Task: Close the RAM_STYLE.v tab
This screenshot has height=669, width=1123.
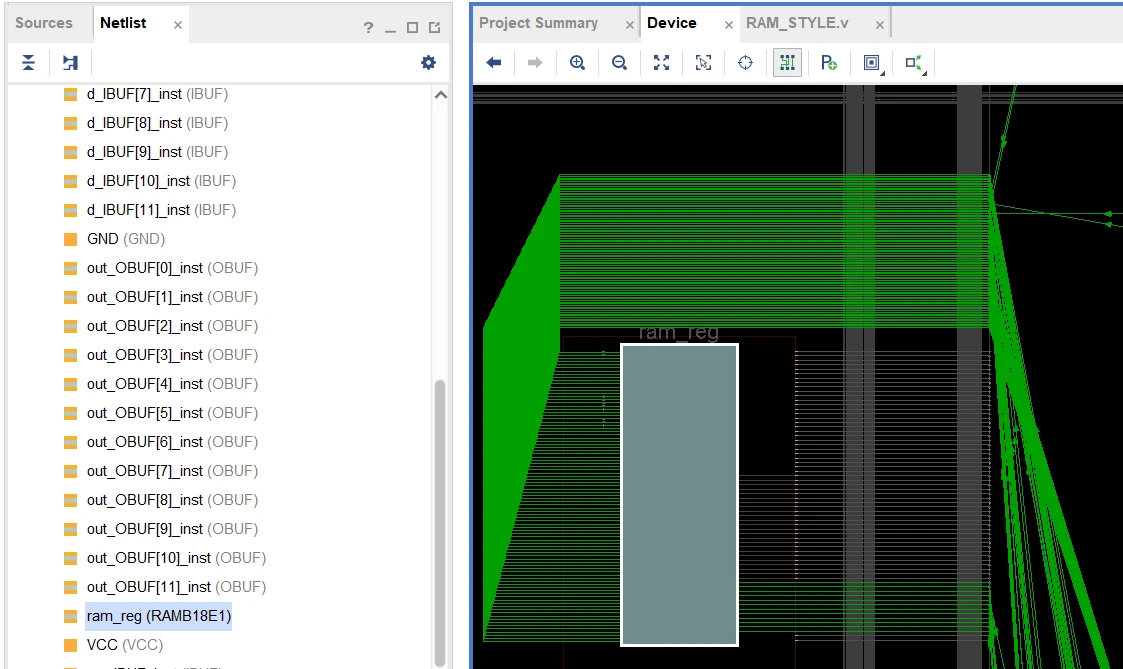Action: [879, 25]
